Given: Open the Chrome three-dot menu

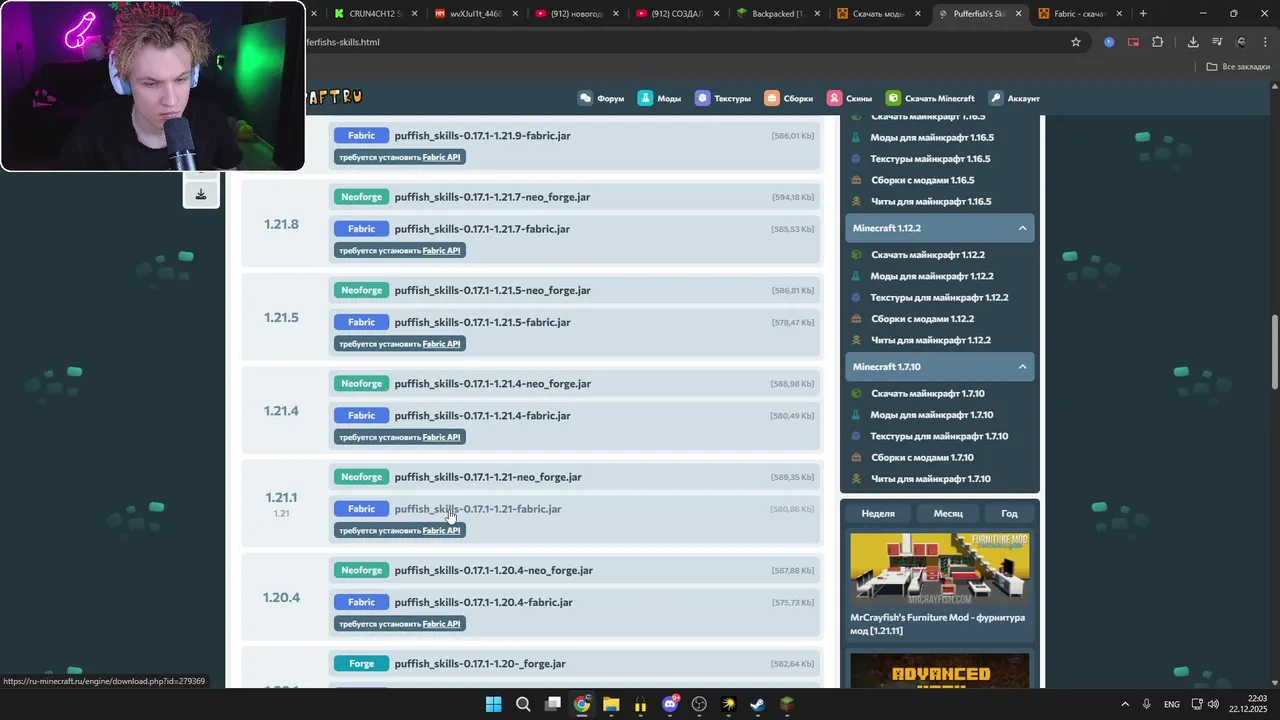Looking at the screenshot, I should 1265,42.
